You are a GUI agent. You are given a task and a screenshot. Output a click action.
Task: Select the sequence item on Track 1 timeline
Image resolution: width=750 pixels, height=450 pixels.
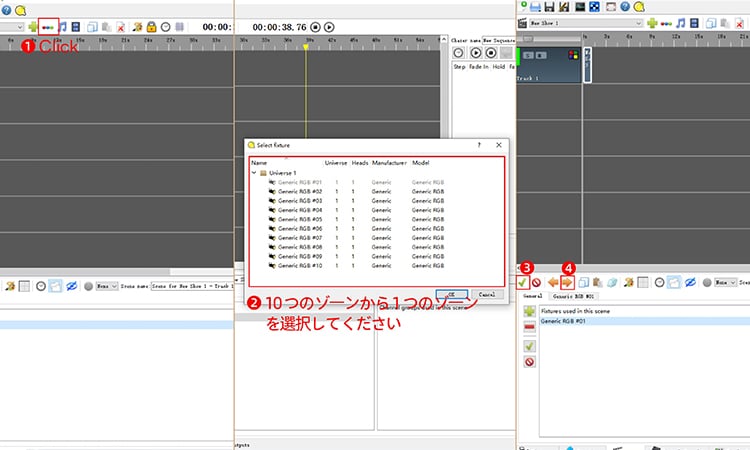(x=587, y=65)
